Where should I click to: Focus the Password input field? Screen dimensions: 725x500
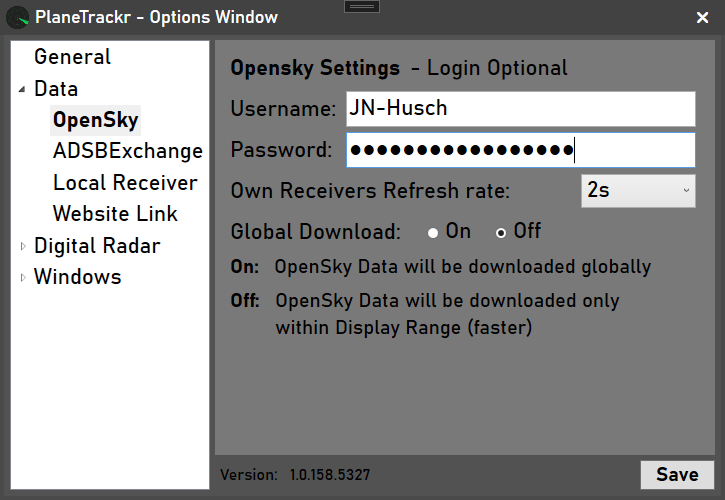tap(519, 150)
